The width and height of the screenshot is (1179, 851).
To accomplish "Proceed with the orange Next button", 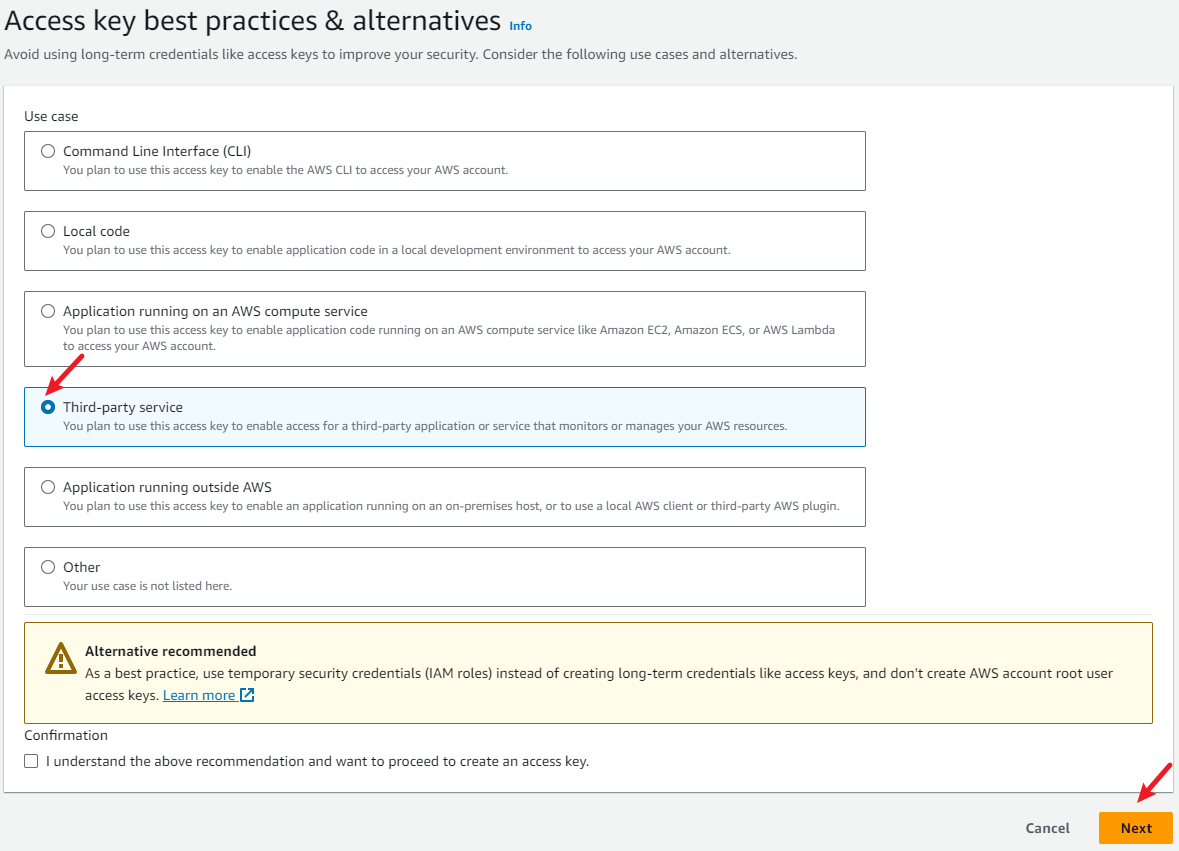I will [x=1135, y=828].
